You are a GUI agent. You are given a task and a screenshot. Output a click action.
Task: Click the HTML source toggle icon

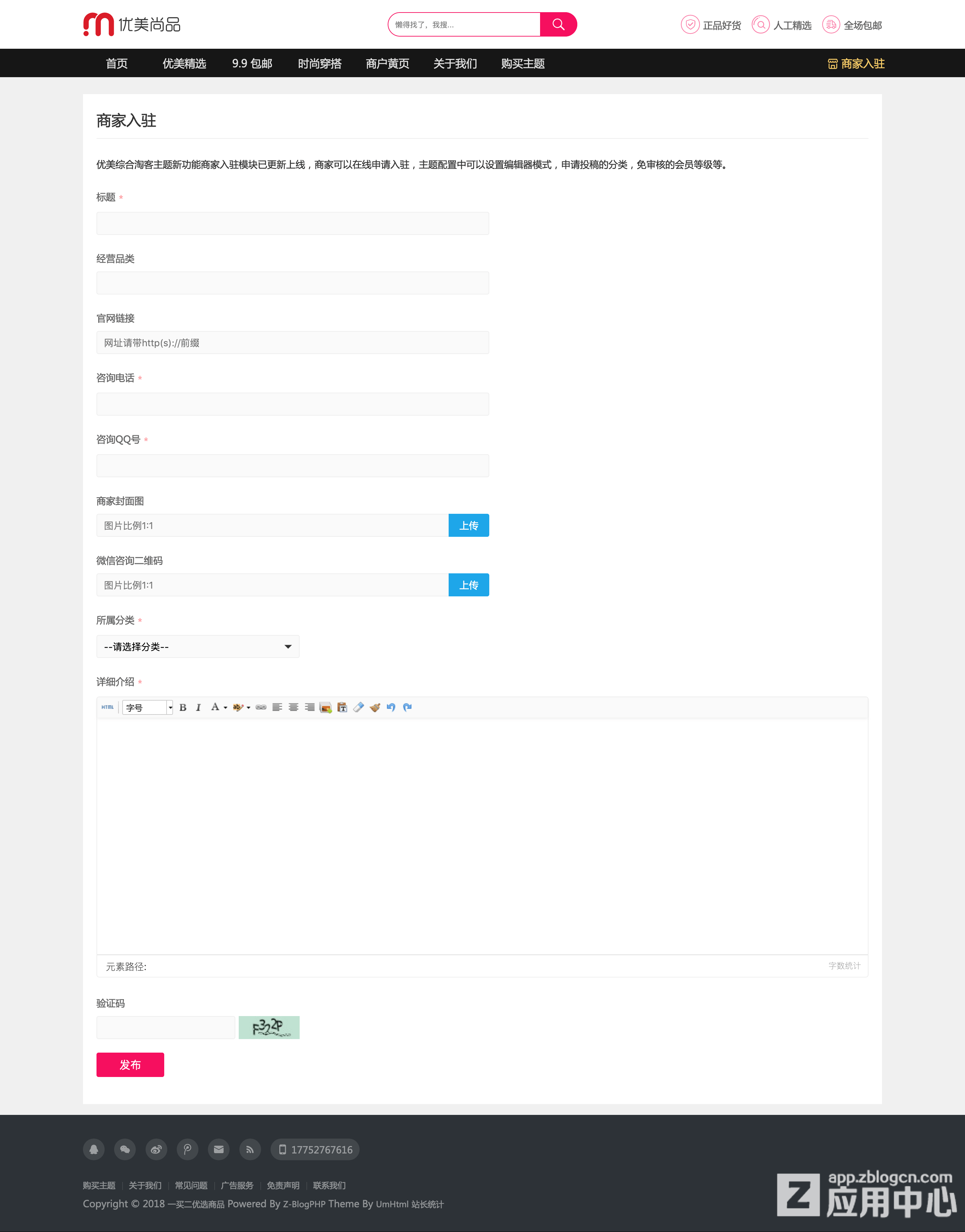(x=107, y=707)
